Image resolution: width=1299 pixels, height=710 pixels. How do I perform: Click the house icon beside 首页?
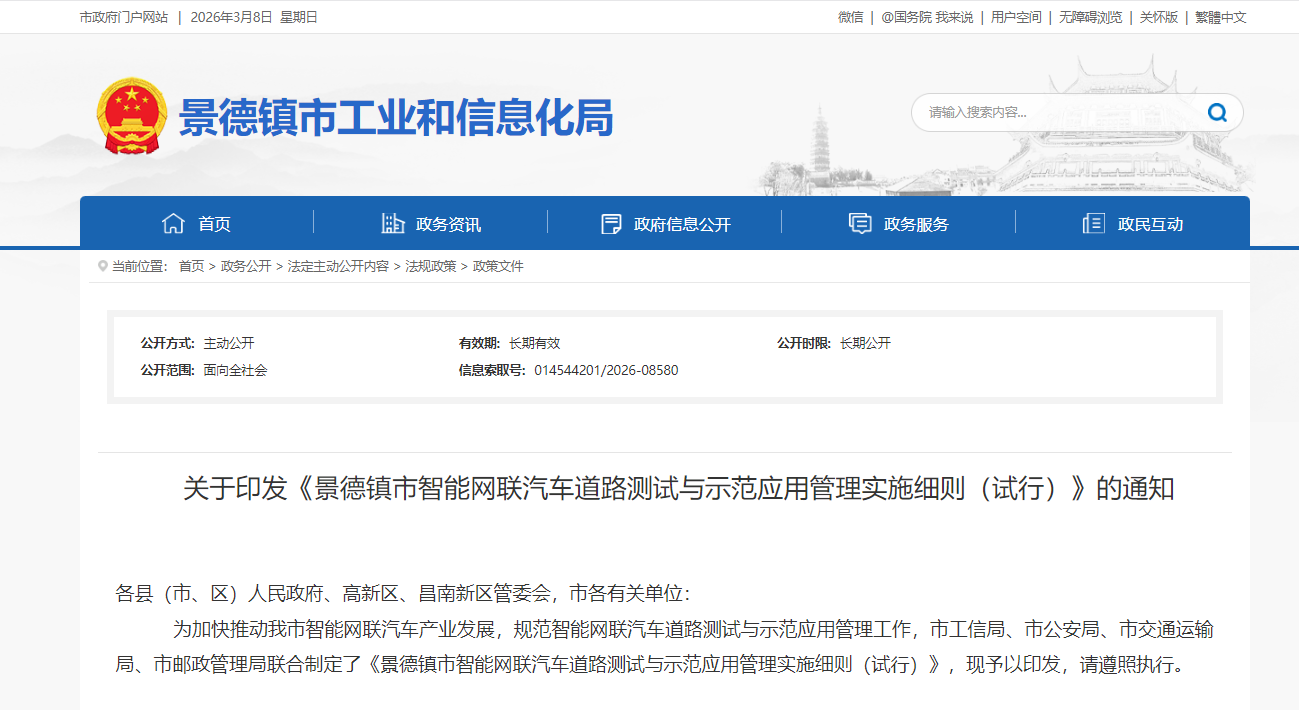[173, 224]
